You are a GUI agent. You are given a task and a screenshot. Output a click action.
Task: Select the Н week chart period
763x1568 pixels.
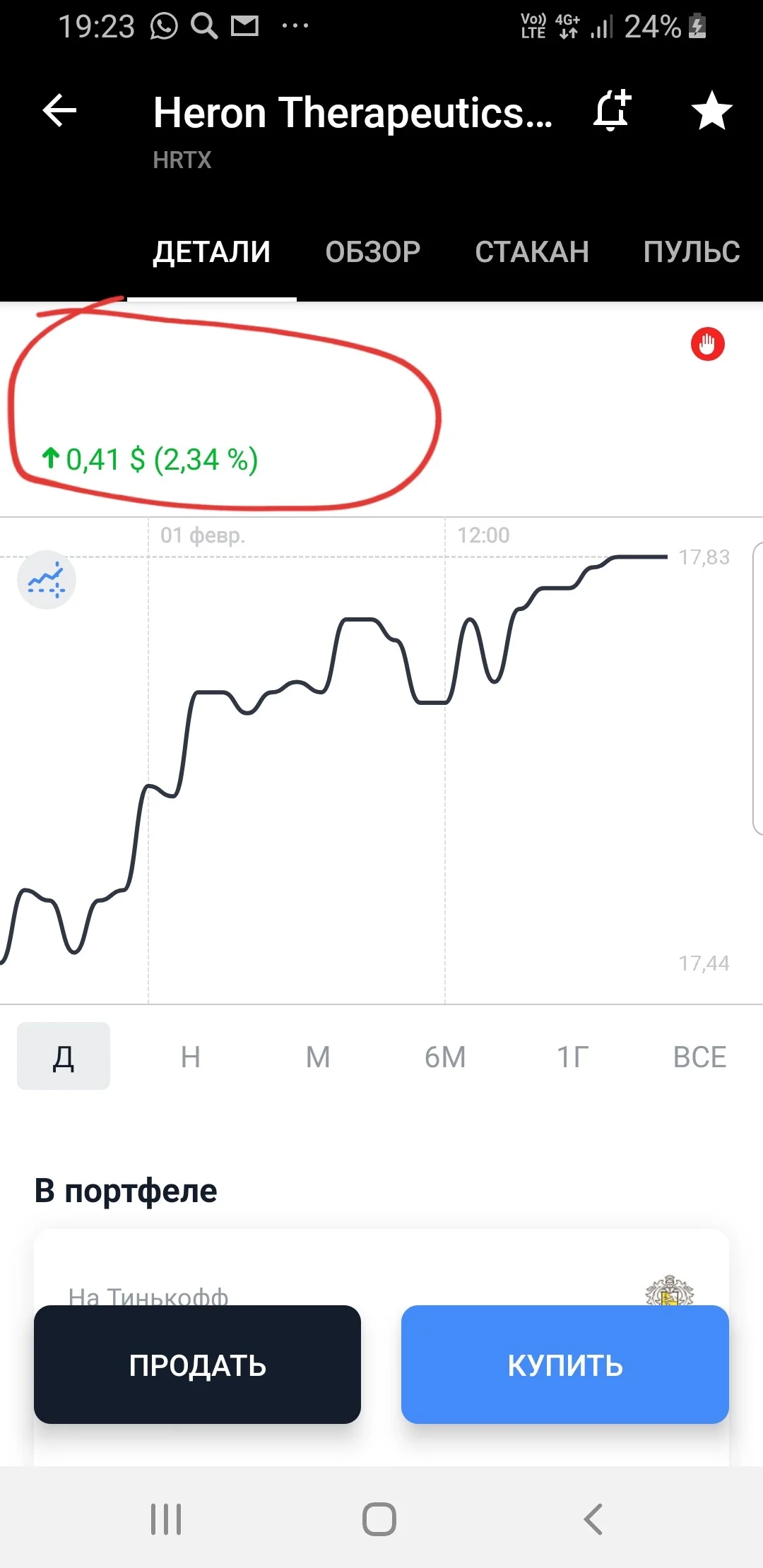pyautogui.click(x=191, y=1057)
